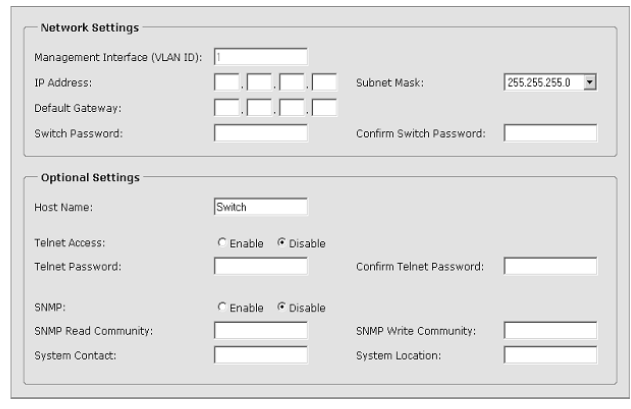Click the second IP Address octet field
Screen dimensions: 631x409
pos(259,82)
